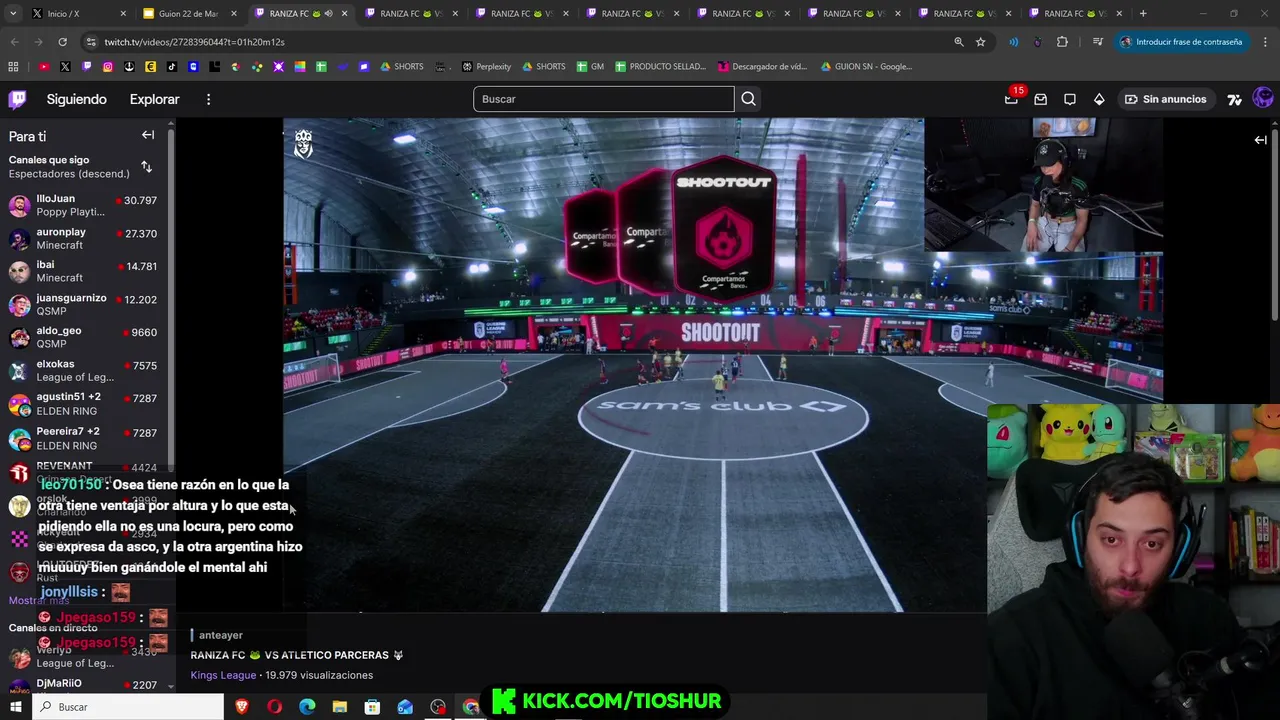The image size is (1280, 720).
Task: Go back in browser history
Action: (14, 42)
